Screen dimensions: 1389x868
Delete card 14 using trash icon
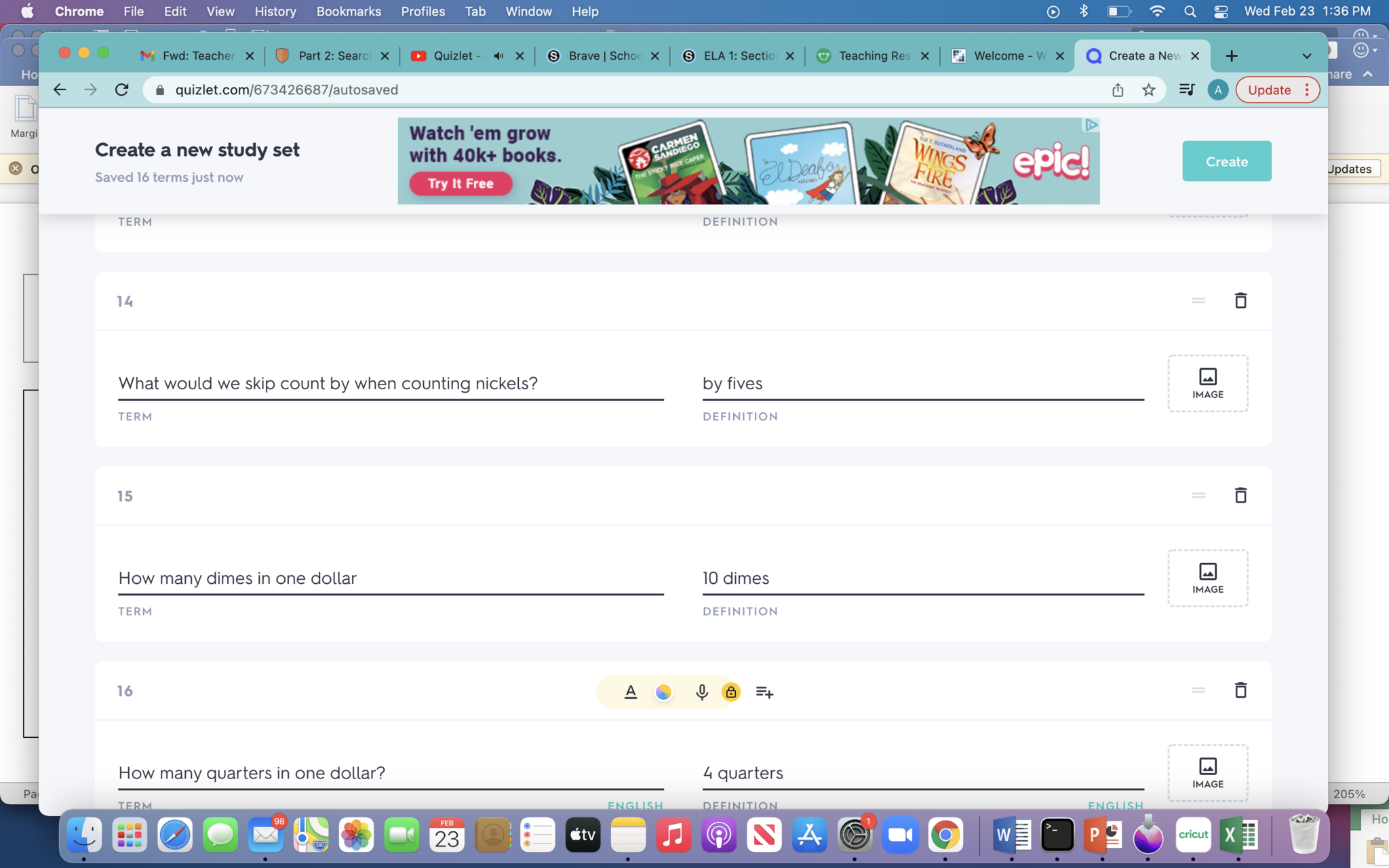[x=1240, y=300]
